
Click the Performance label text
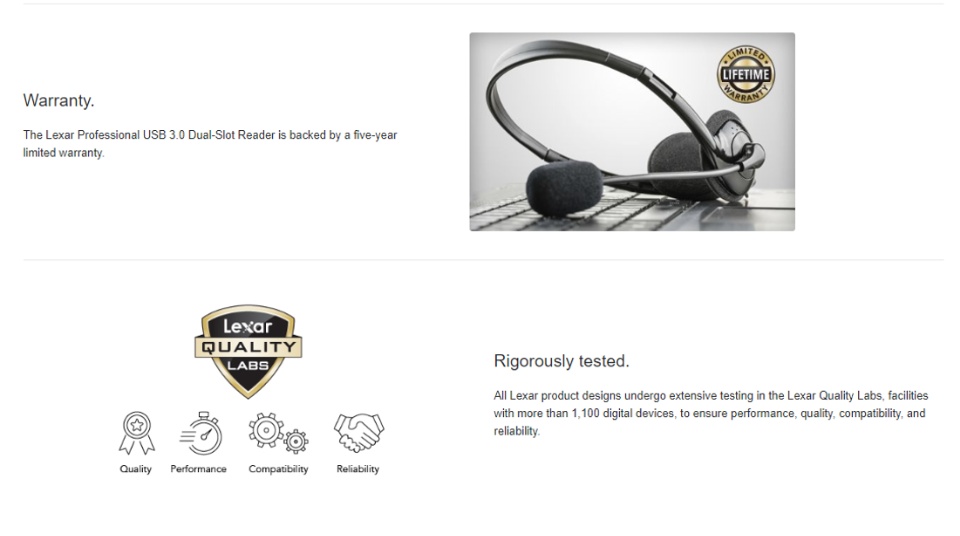[198, 469]
